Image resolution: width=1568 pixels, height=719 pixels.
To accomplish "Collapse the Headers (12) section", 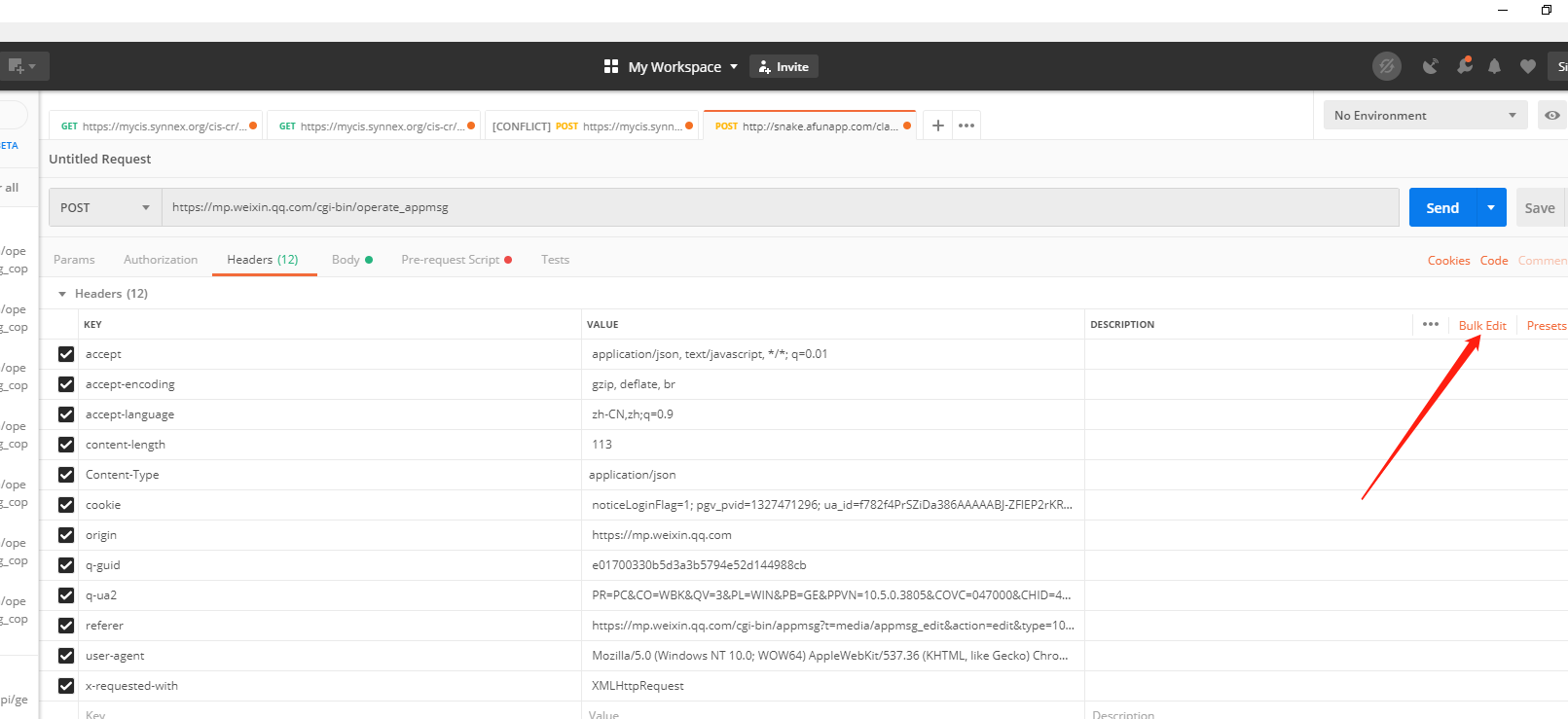I will click(62, 294).
